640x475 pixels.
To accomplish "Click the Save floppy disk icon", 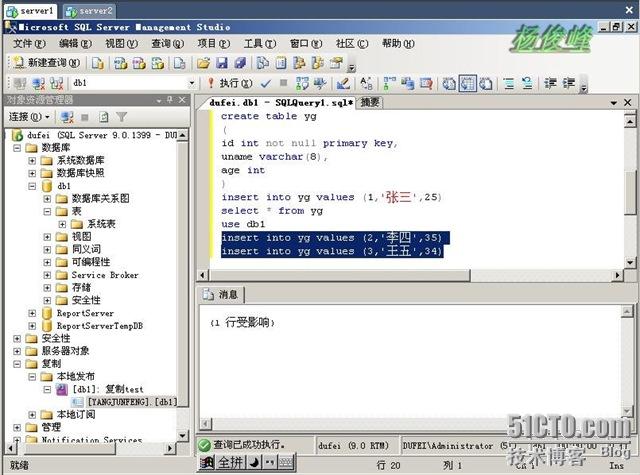I will pos(222,63).
